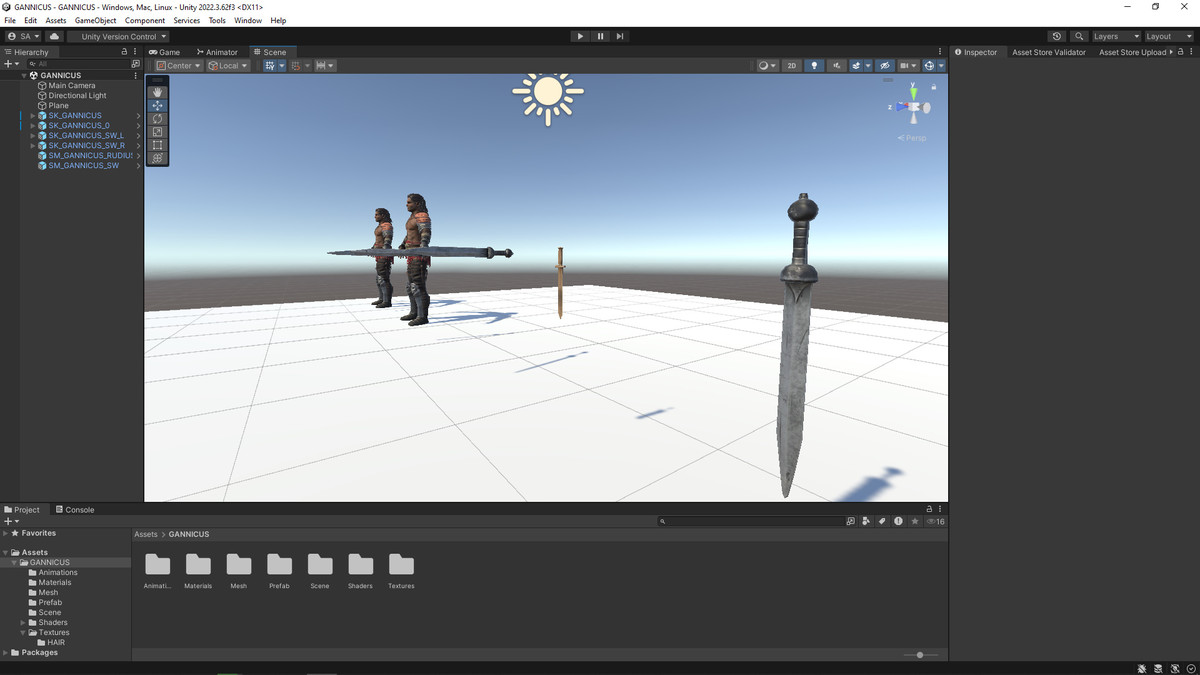Adjust the Project icon size slider
Image resolution: width=1200 pixels, height=675 pixels.
[920, 655]
